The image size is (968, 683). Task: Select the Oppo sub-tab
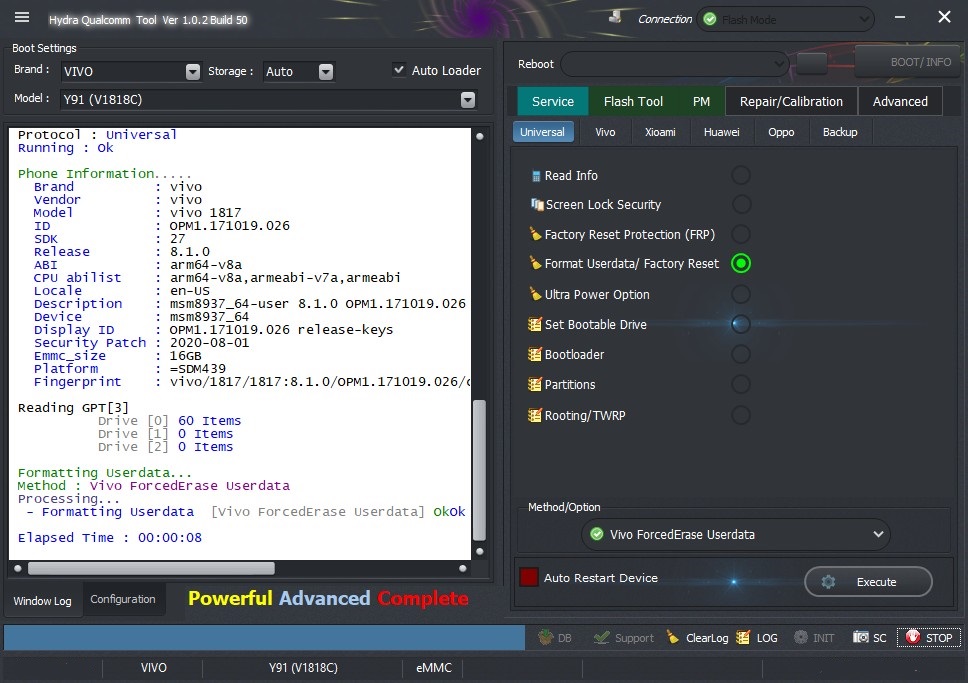781,132
